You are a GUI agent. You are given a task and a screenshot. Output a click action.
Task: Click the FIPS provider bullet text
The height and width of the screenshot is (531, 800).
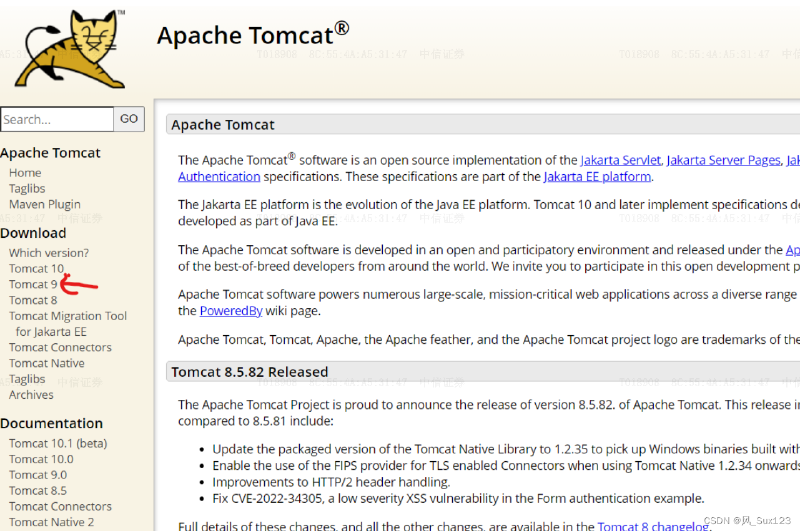pyautogui.click(x=506, y=466)
